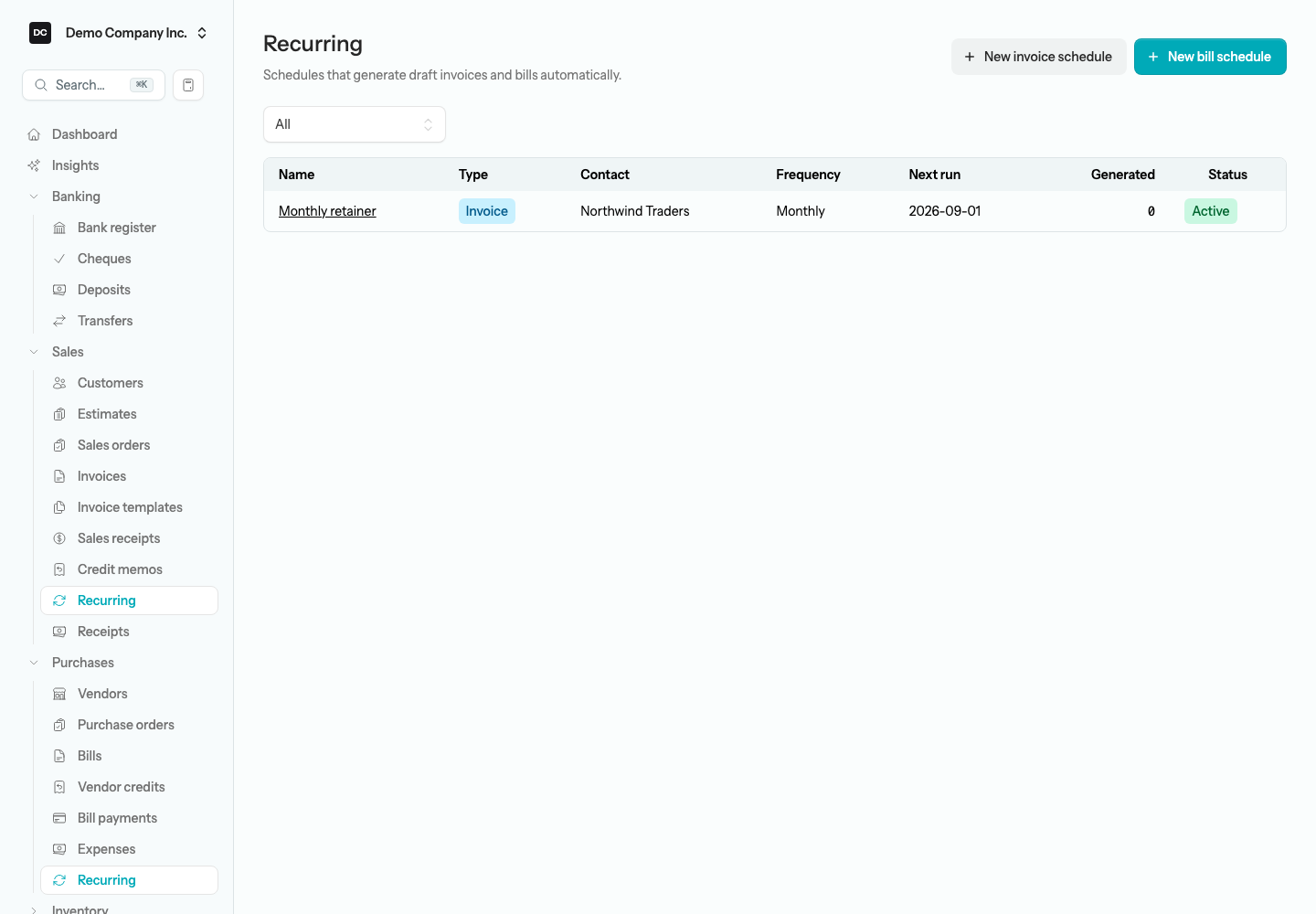Click the icon button beside the search box
Image resolution: width=1316 pixels, height=914 pixels.
click(x=188, y=85)
